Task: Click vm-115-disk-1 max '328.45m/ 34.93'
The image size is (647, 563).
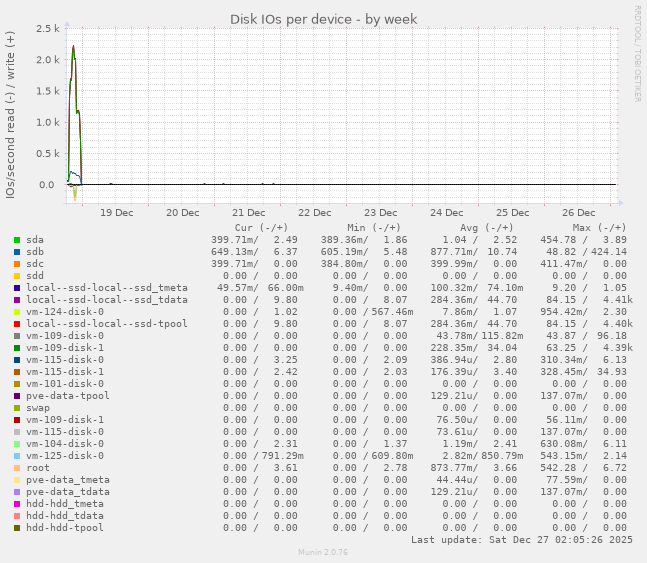Action: coord(583,371)
